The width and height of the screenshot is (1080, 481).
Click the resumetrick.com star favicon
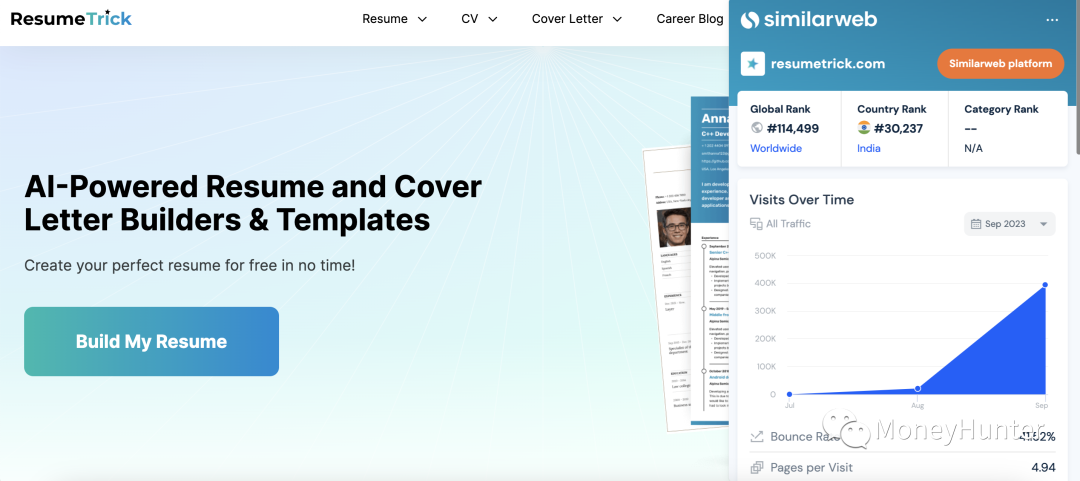click(752, 64)
